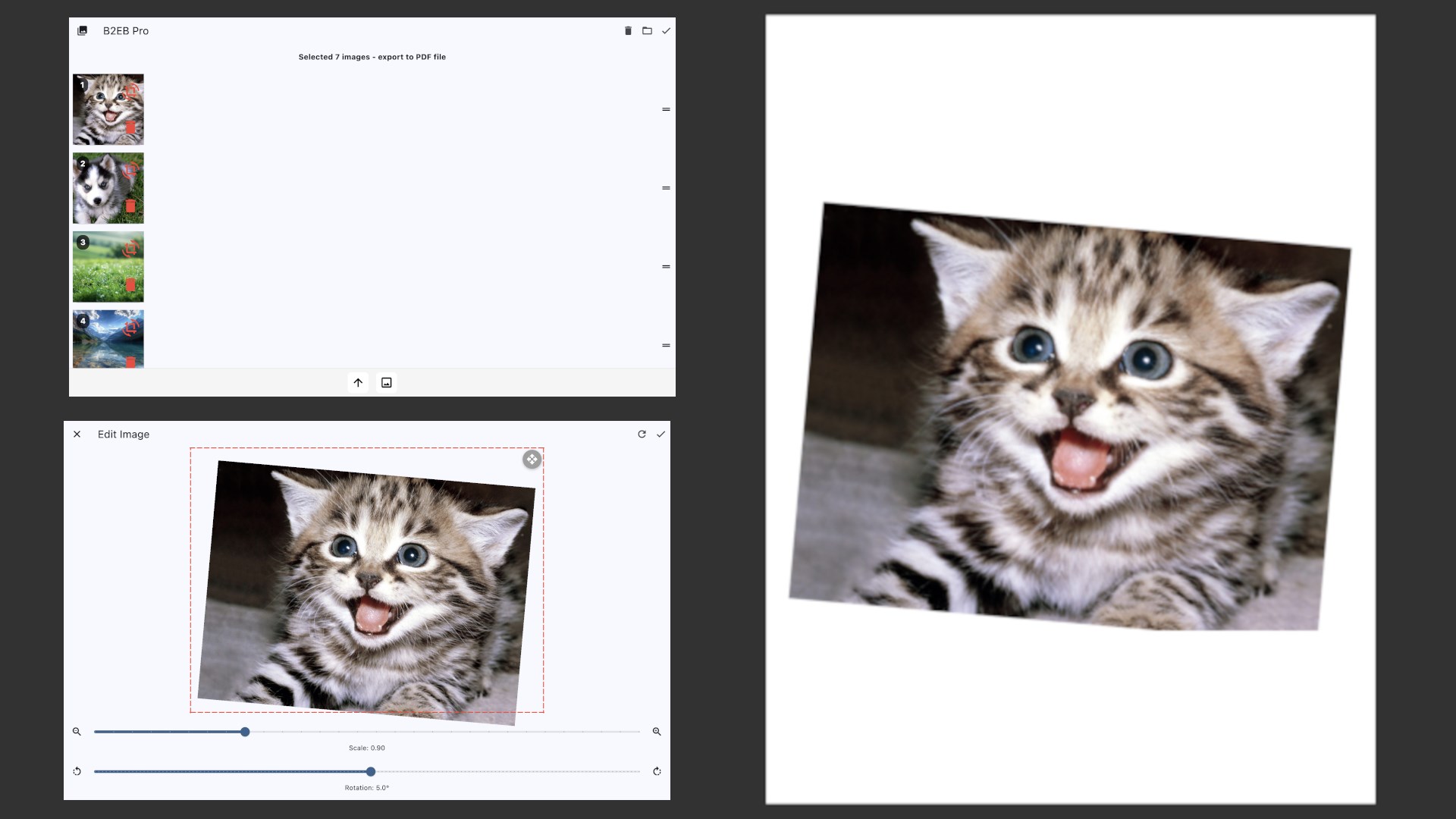Click the red trash icon on kitten image 1
1456x819 pixels.
coord(130,127)
